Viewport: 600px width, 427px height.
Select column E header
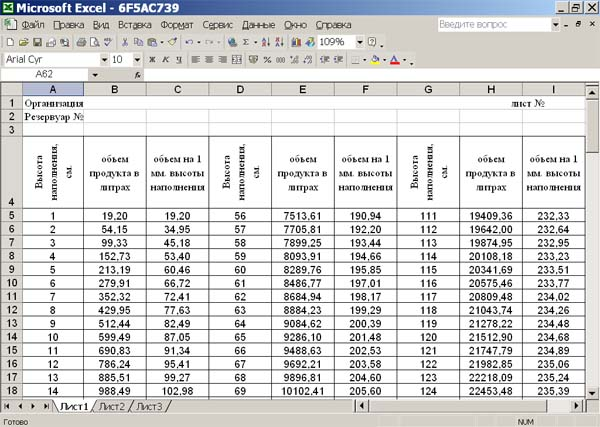[301, 89]
